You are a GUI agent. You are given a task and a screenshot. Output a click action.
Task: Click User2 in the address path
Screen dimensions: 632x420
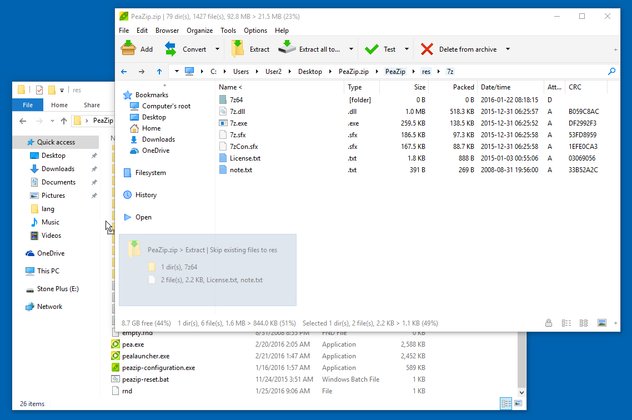(273, 72)
